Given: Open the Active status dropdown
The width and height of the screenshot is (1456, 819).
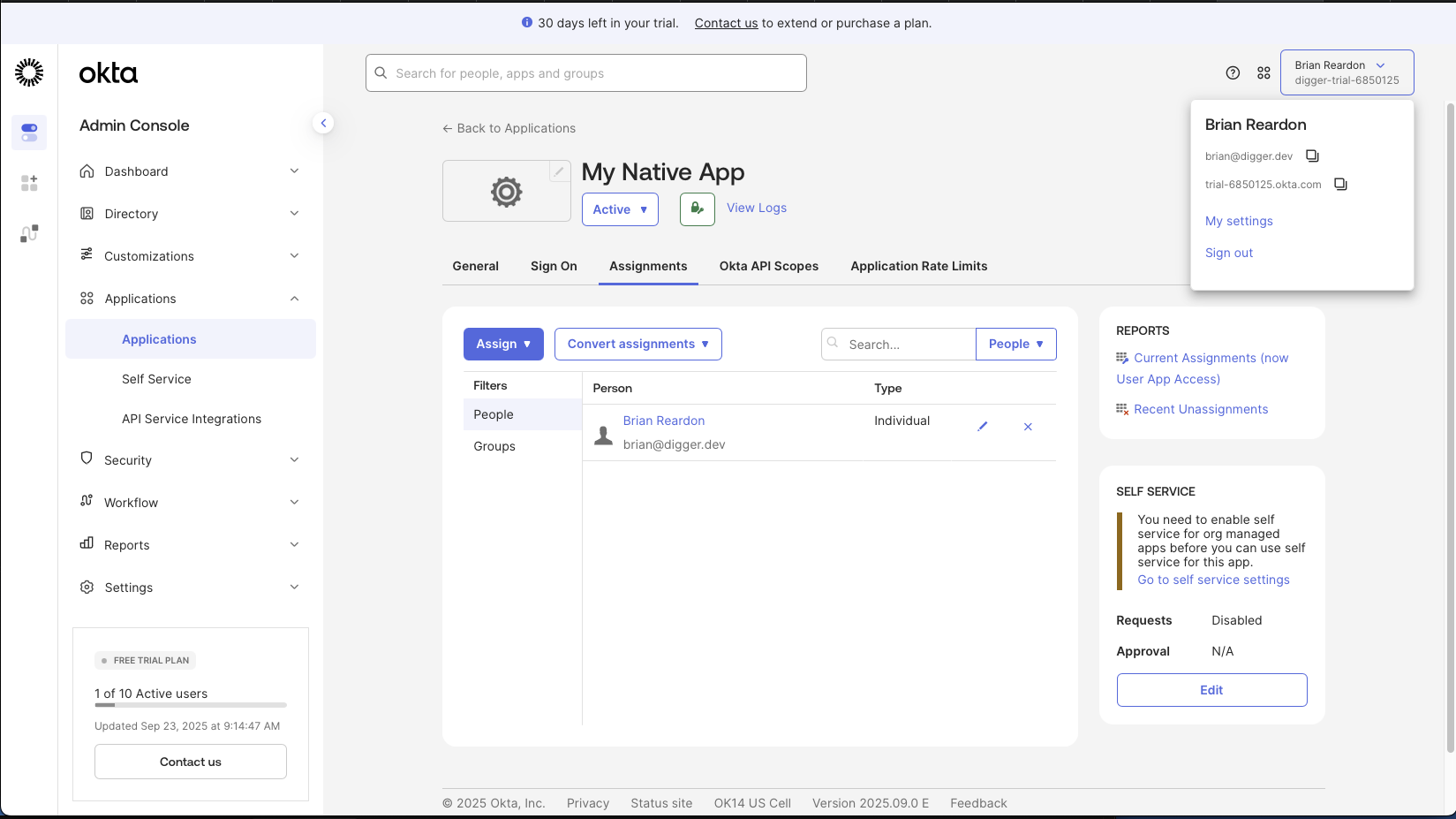Looking at the screenshot, I should [x=620, y=209].
